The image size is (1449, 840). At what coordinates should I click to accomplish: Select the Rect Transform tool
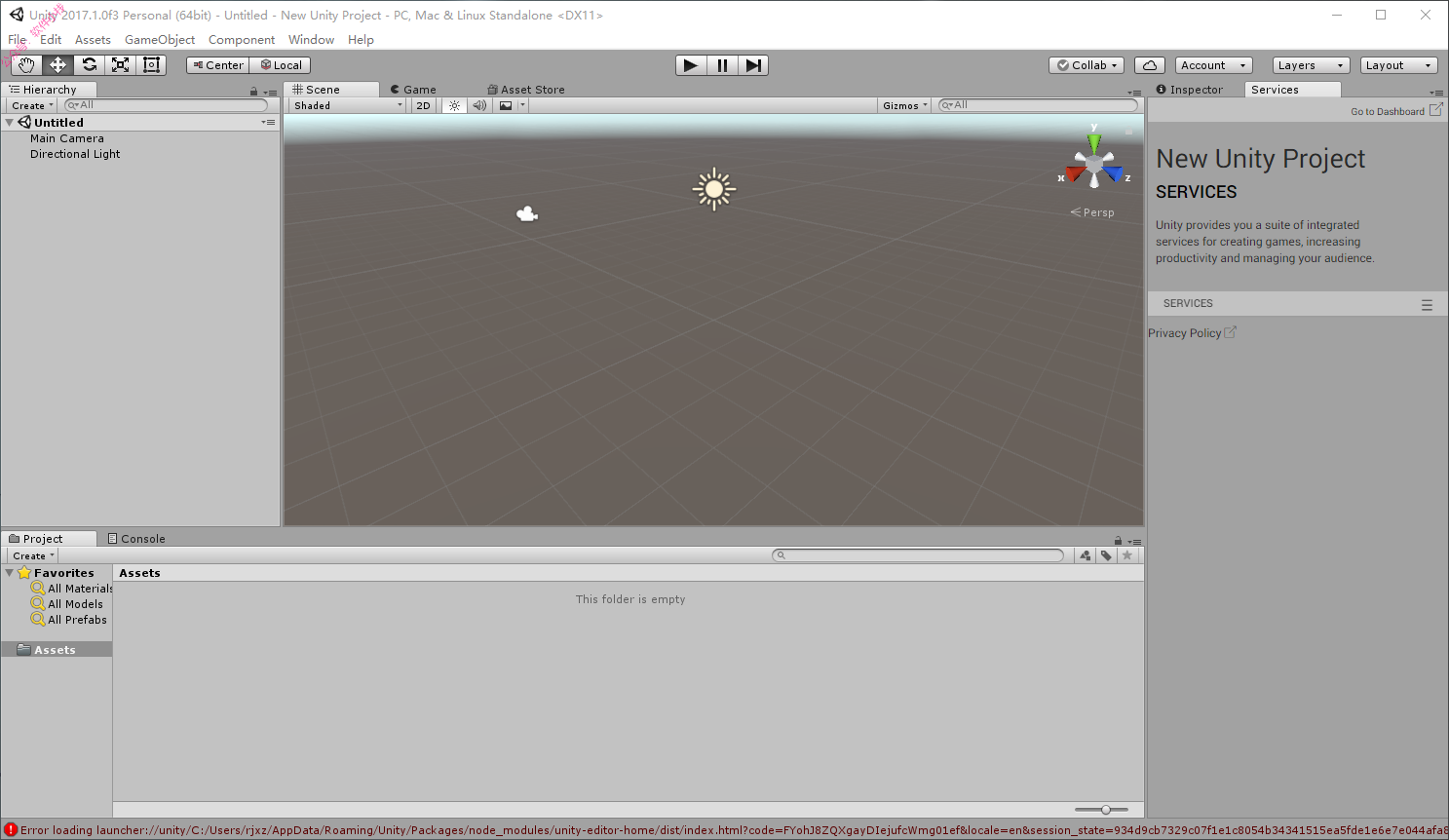pyautogui.click(x=151, y=65)
